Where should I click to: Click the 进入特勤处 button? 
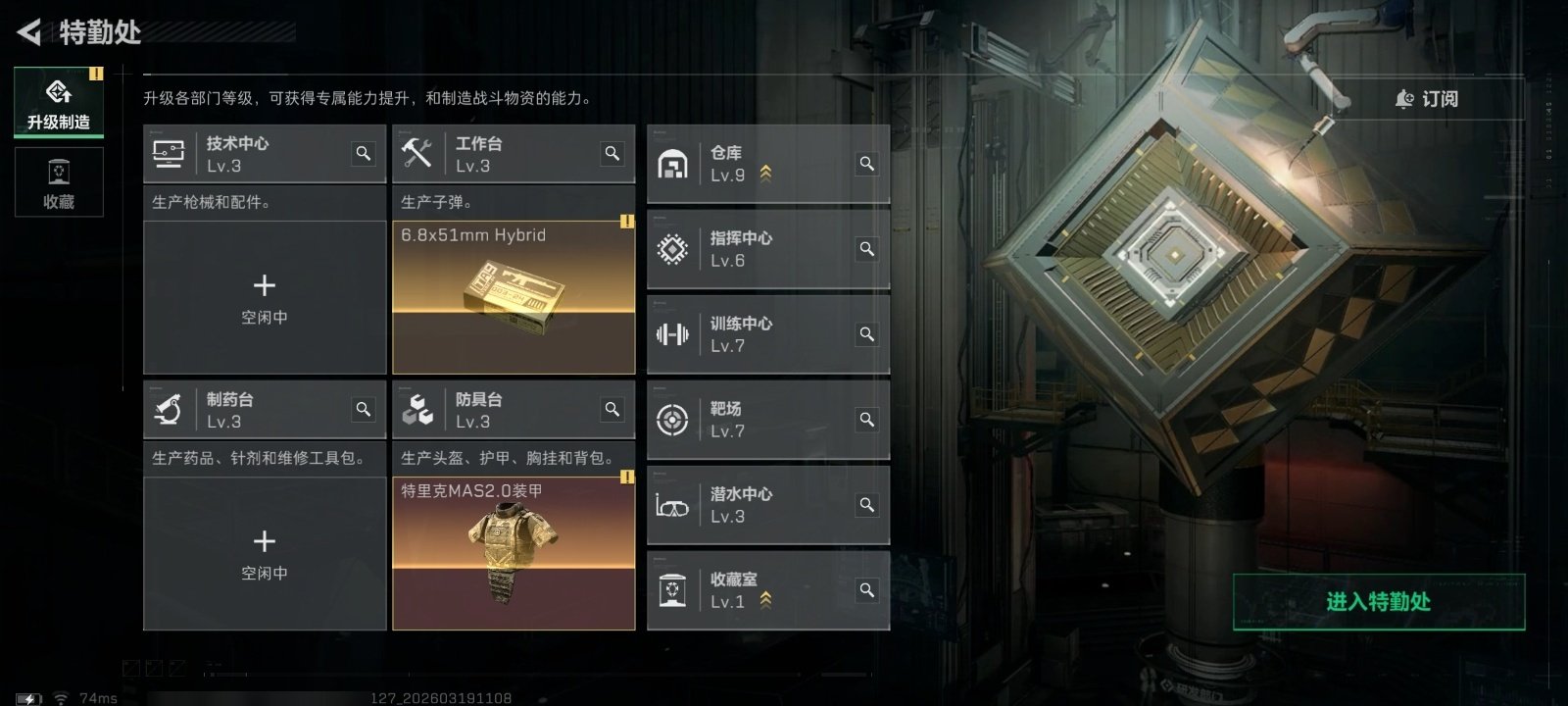(x=1379, y=601)
